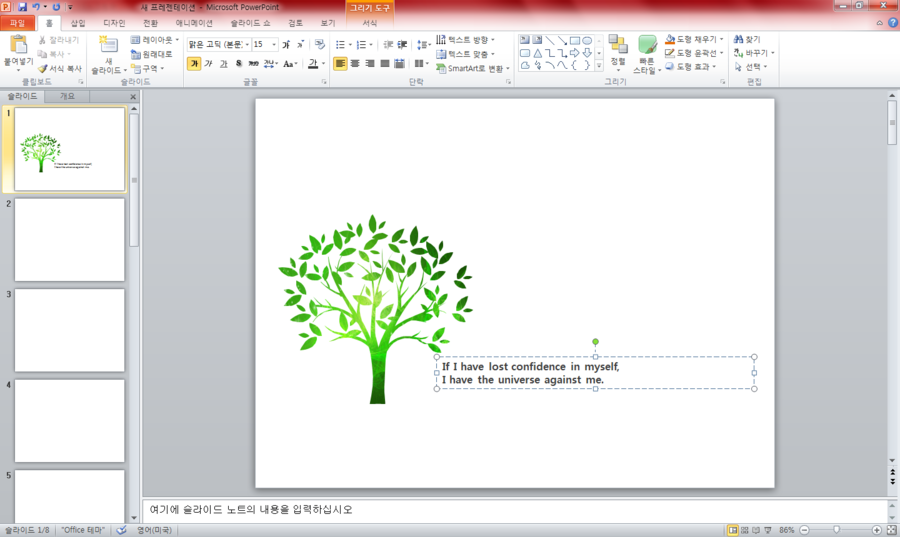Click spell check icon in status bar
900x537 pixels.
pos(121,530)
